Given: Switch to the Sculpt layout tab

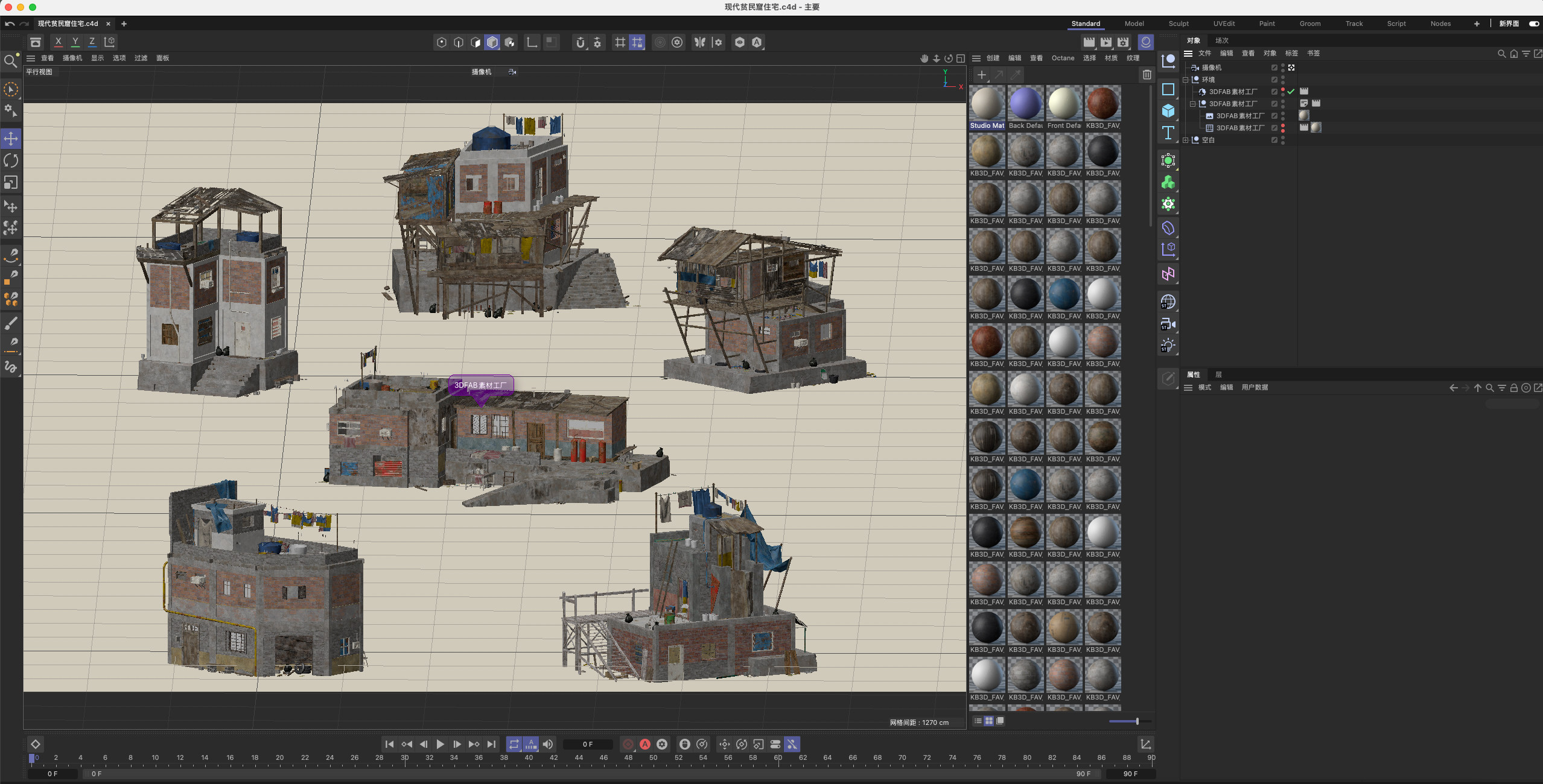Looking at the screenshot, I should click(x=1178, y=24).
